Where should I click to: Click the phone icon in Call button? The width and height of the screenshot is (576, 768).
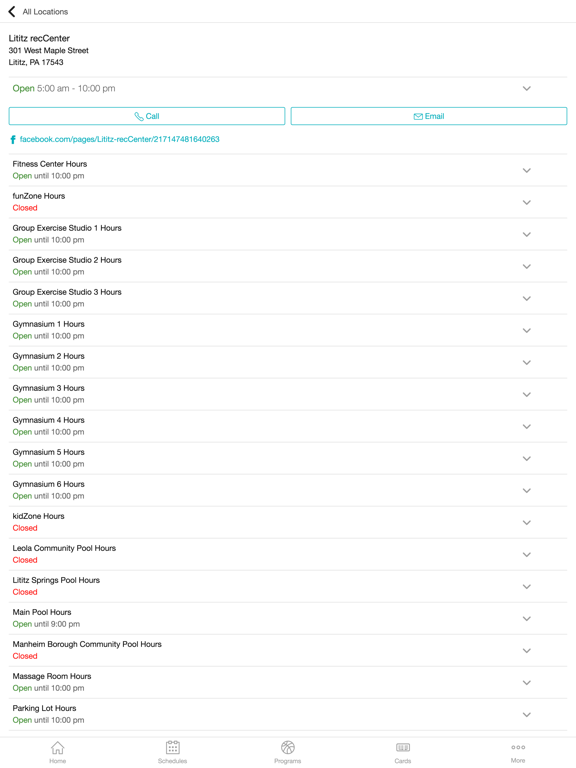[x=139, y=117]
